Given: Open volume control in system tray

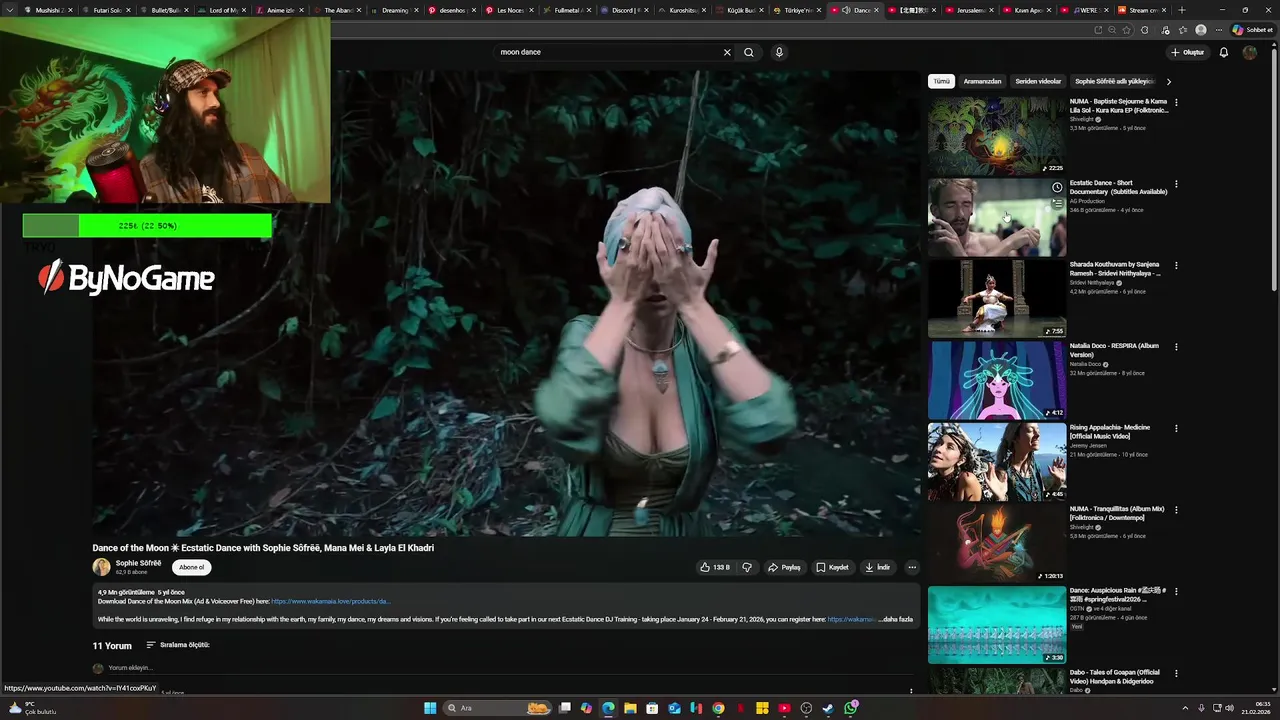Looking at the screenshot, I should coord(1230,708).
